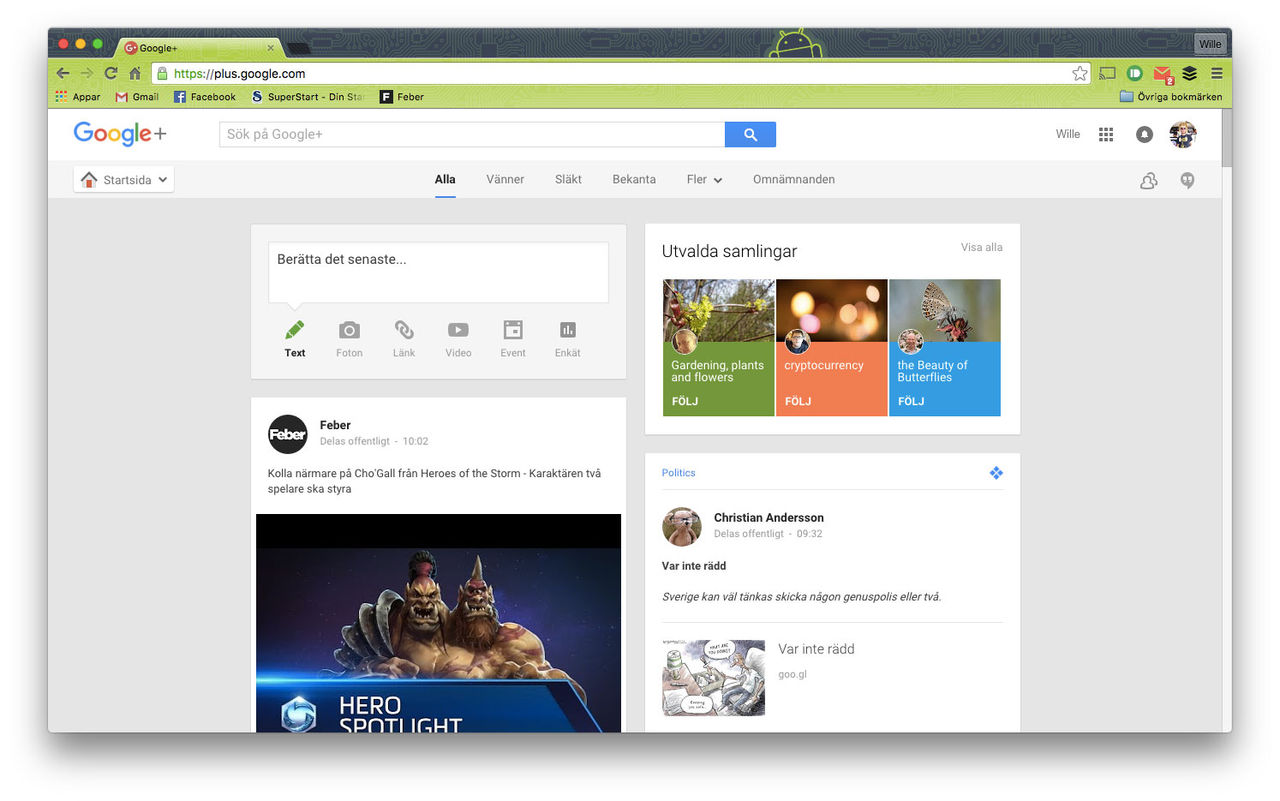Open the Hangouts quote bubble icon
This screenshot has width=1280, height=801.
pyautogui.click(x=1187, y=180)
